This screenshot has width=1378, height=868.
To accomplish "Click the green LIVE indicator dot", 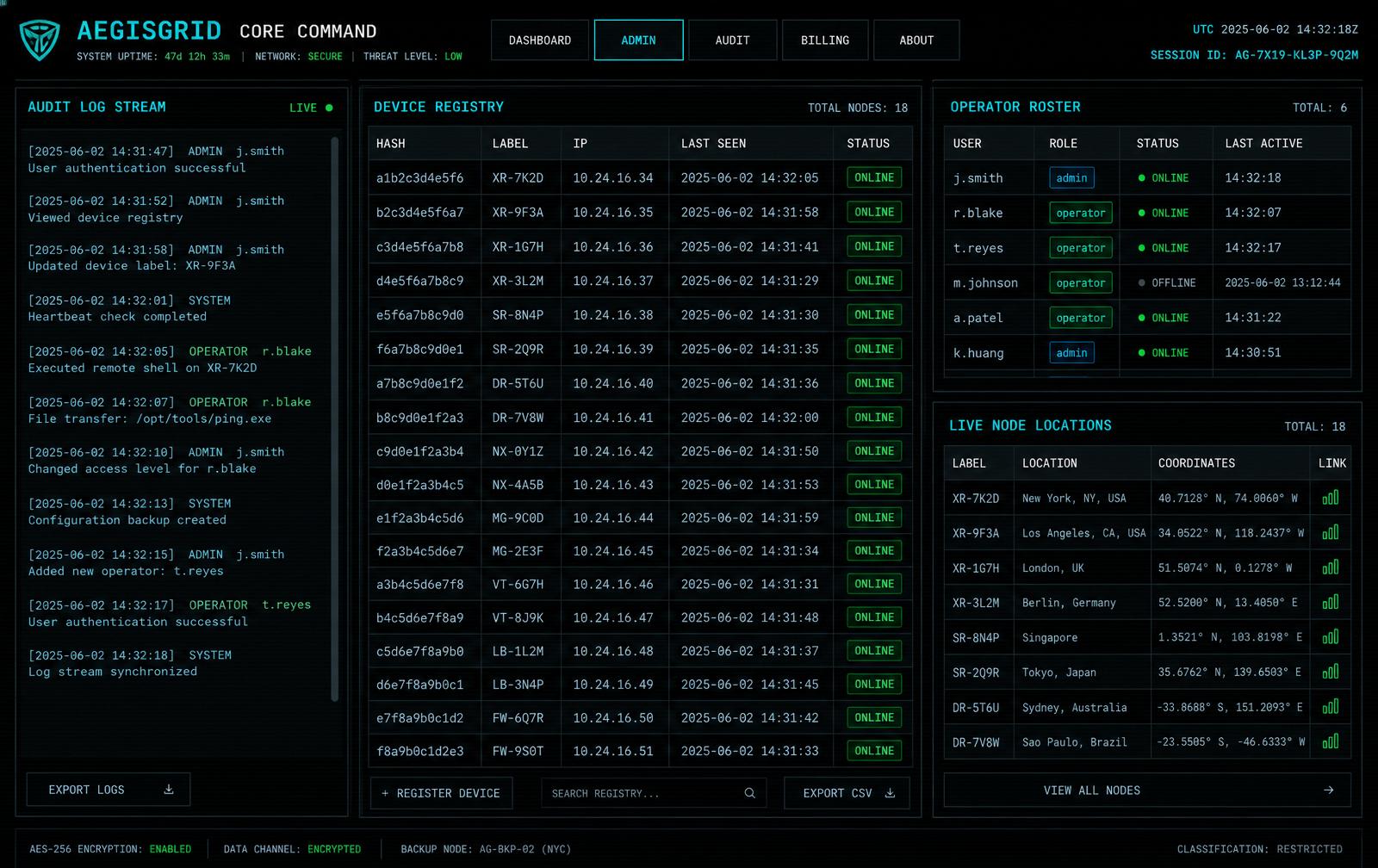I will click(x=329, y=108).
